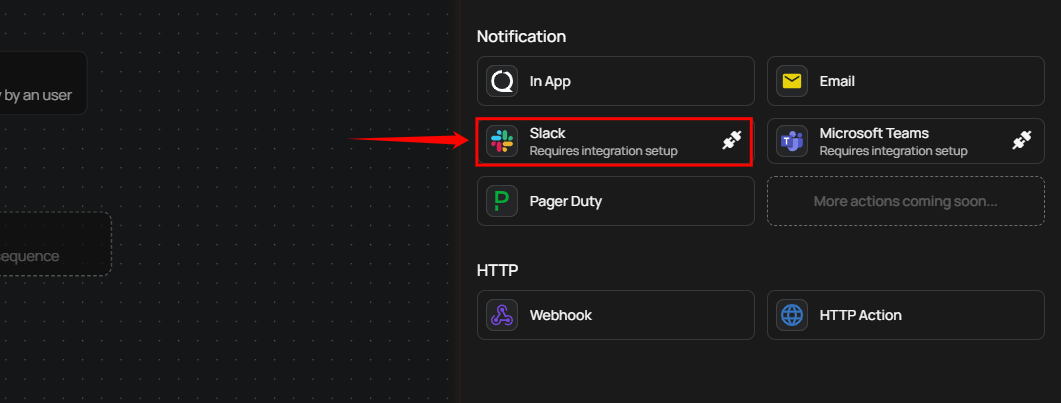Screen dimensions: 1061x403
Task: Click the Pager Duty green P icon
Action: click(501, 201)
